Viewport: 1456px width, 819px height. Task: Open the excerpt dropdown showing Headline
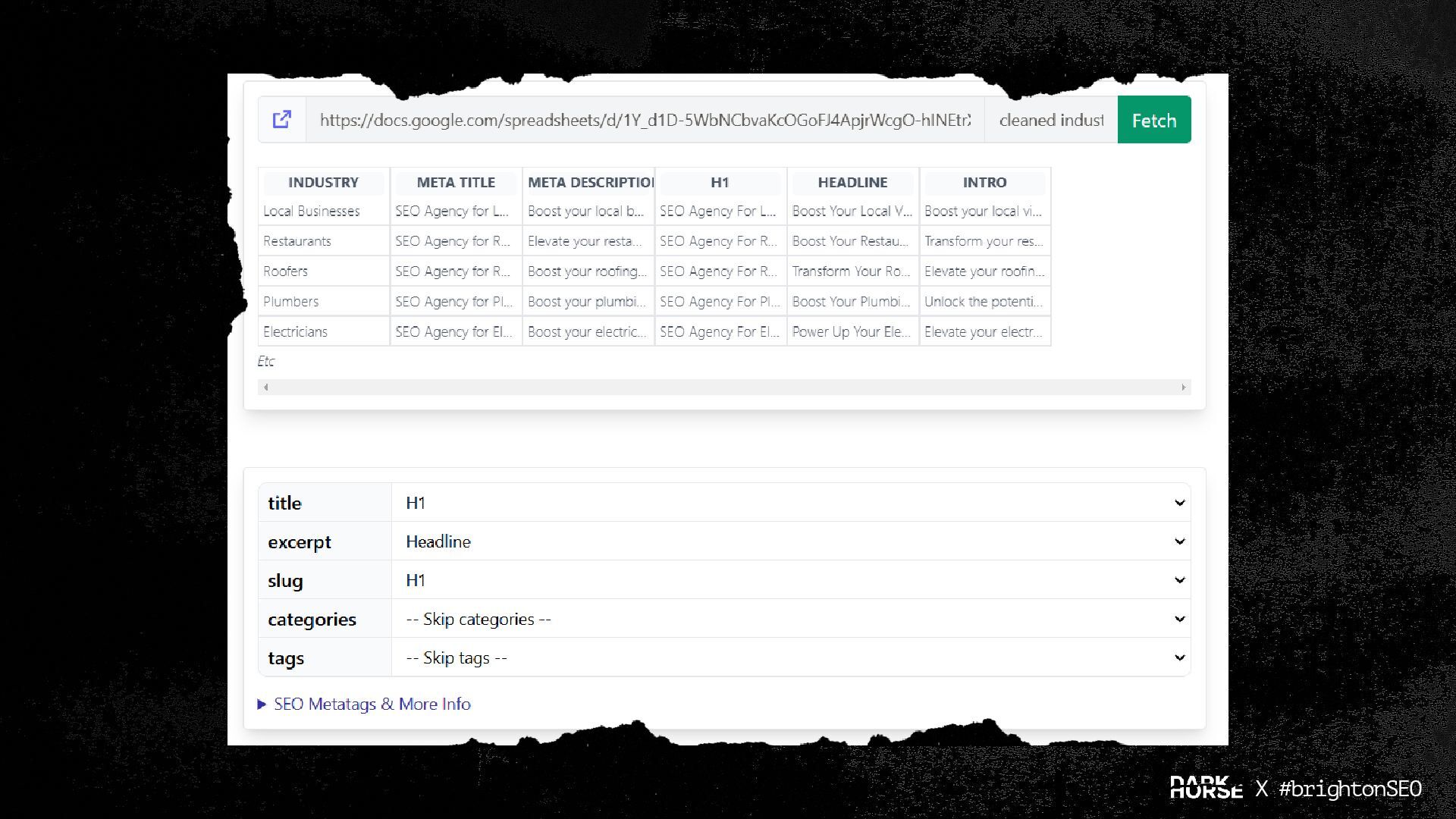click(x=790, y=541)
